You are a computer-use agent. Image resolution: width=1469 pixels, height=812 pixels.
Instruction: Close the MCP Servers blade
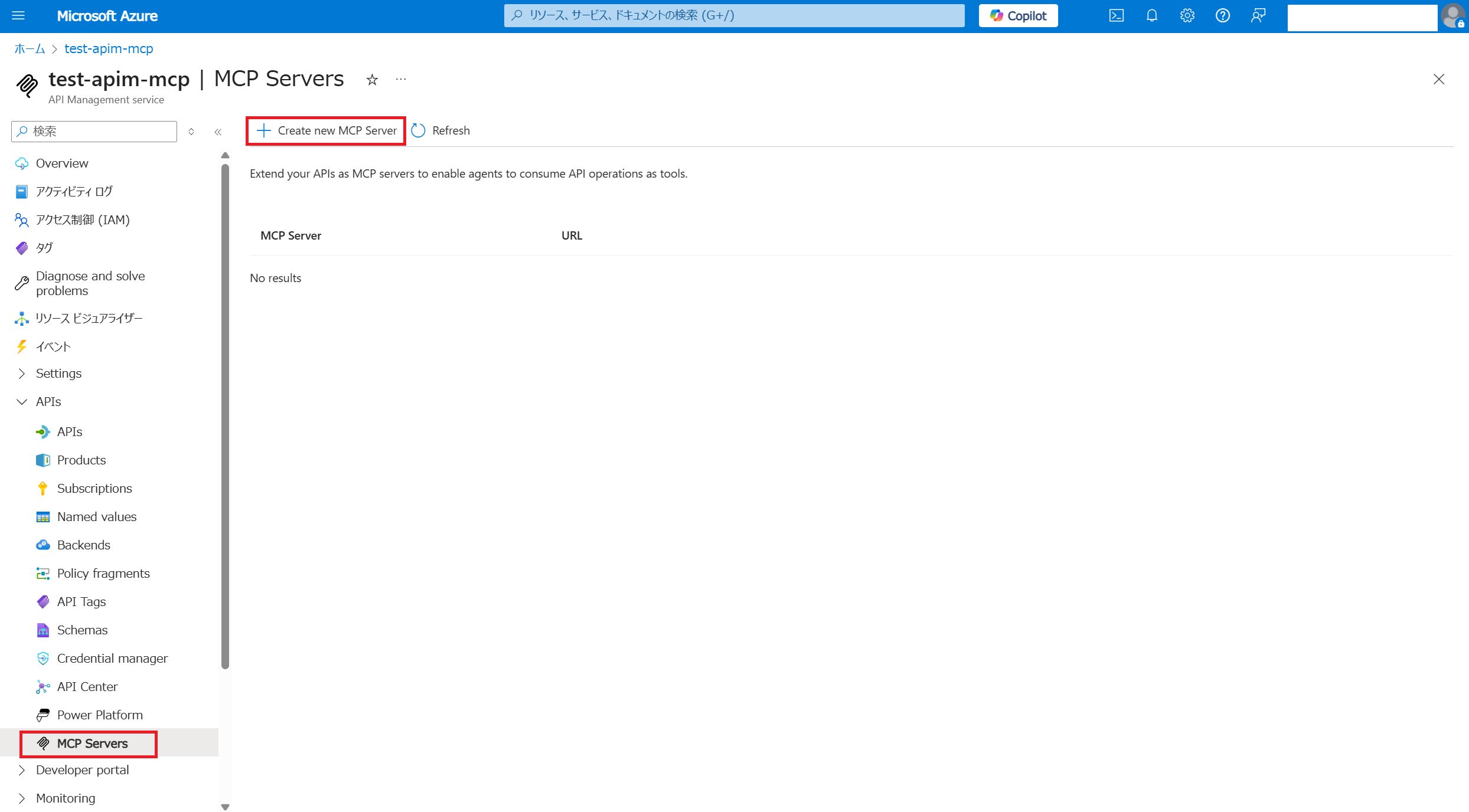tap(1438, 79)
